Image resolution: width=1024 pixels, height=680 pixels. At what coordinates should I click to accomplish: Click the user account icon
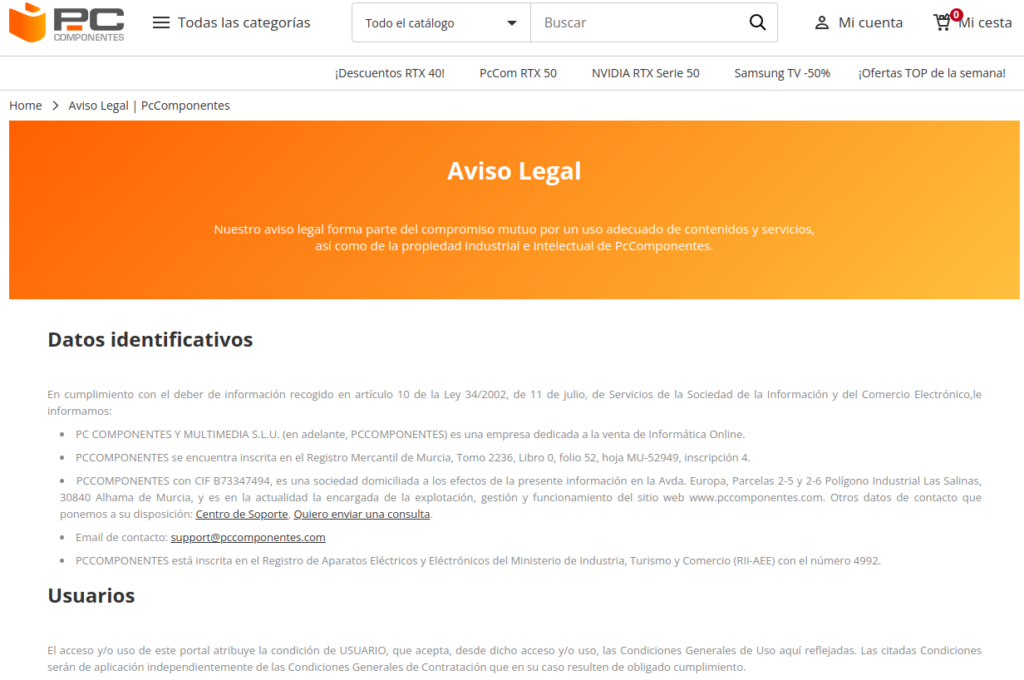(822, 23)
